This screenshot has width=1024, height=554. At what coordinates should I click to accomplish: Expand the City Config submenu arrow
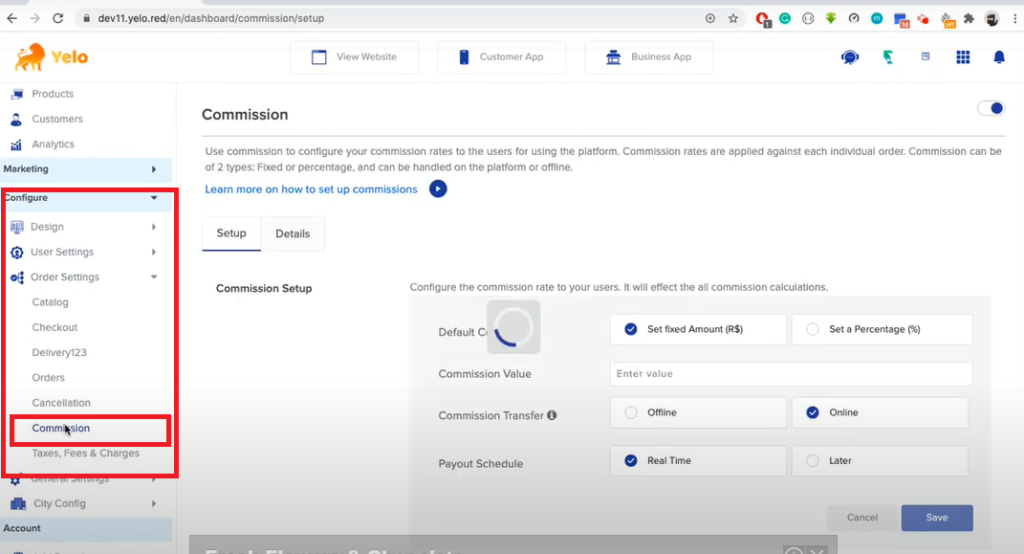pos(153,504)
